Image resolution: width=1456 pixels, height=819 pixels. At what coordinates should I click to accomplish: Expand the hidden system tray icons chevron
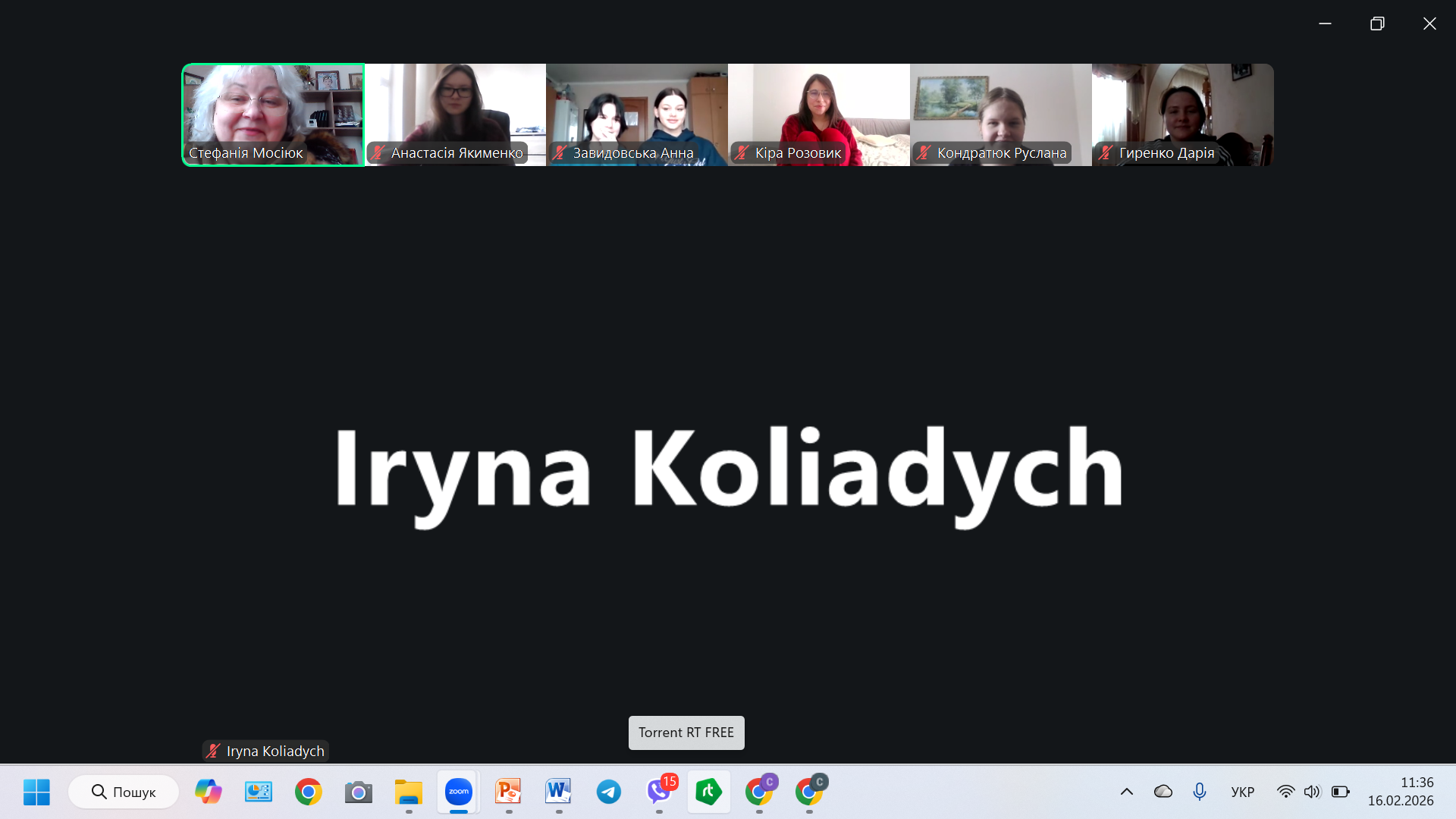1127,792
